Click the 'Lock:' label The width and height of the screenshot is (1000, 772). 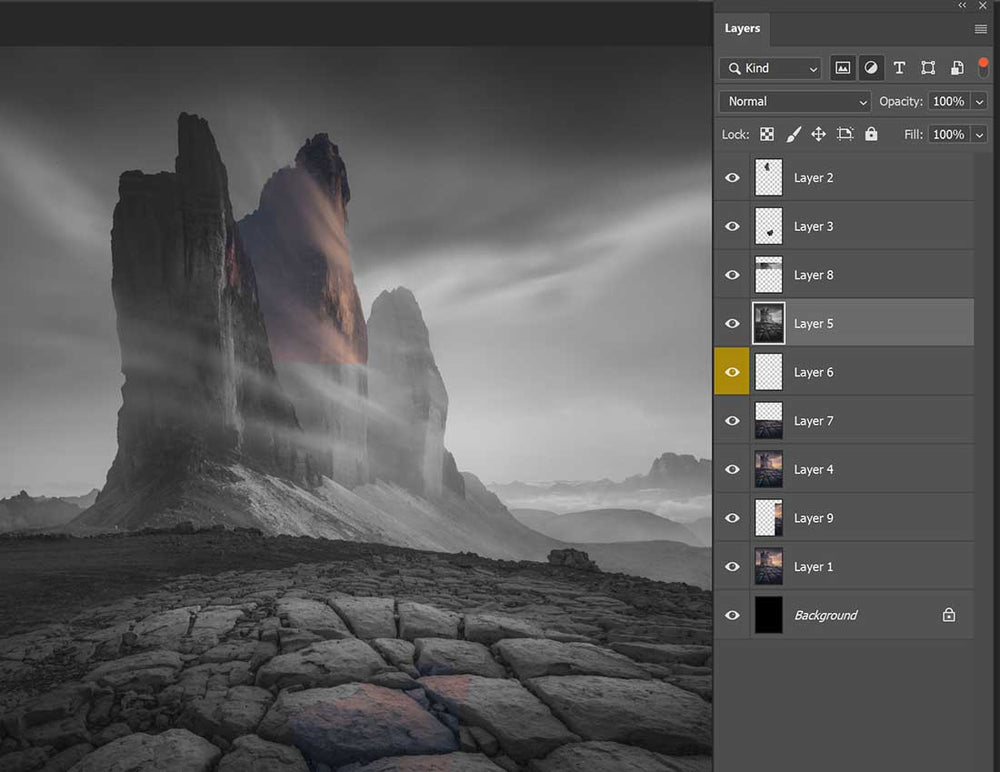point(735,135)
